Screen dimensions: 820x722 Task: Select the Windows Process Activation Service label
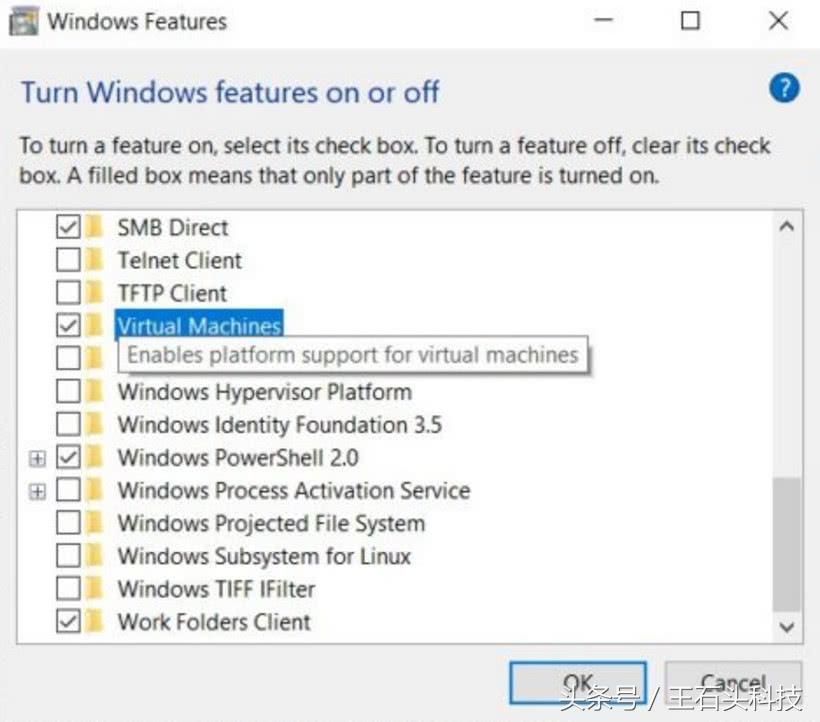coord(294,490)
